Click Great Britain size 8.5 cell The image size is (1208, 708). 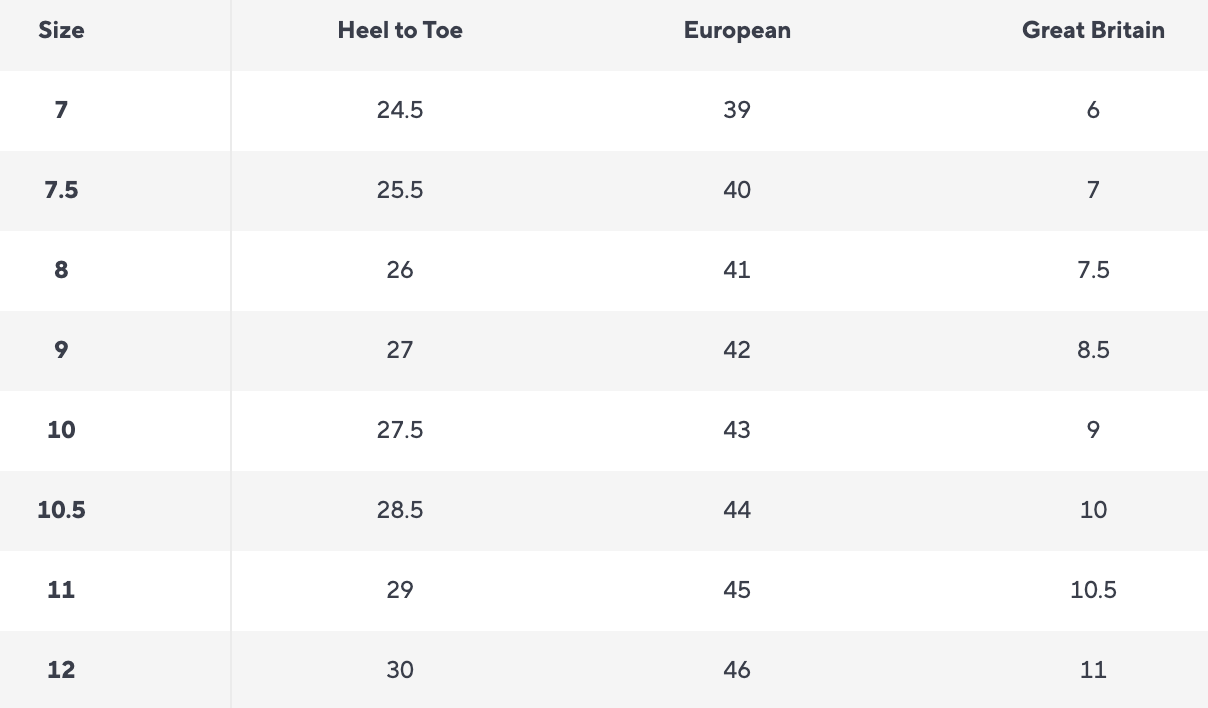[x=1093, y=350]
